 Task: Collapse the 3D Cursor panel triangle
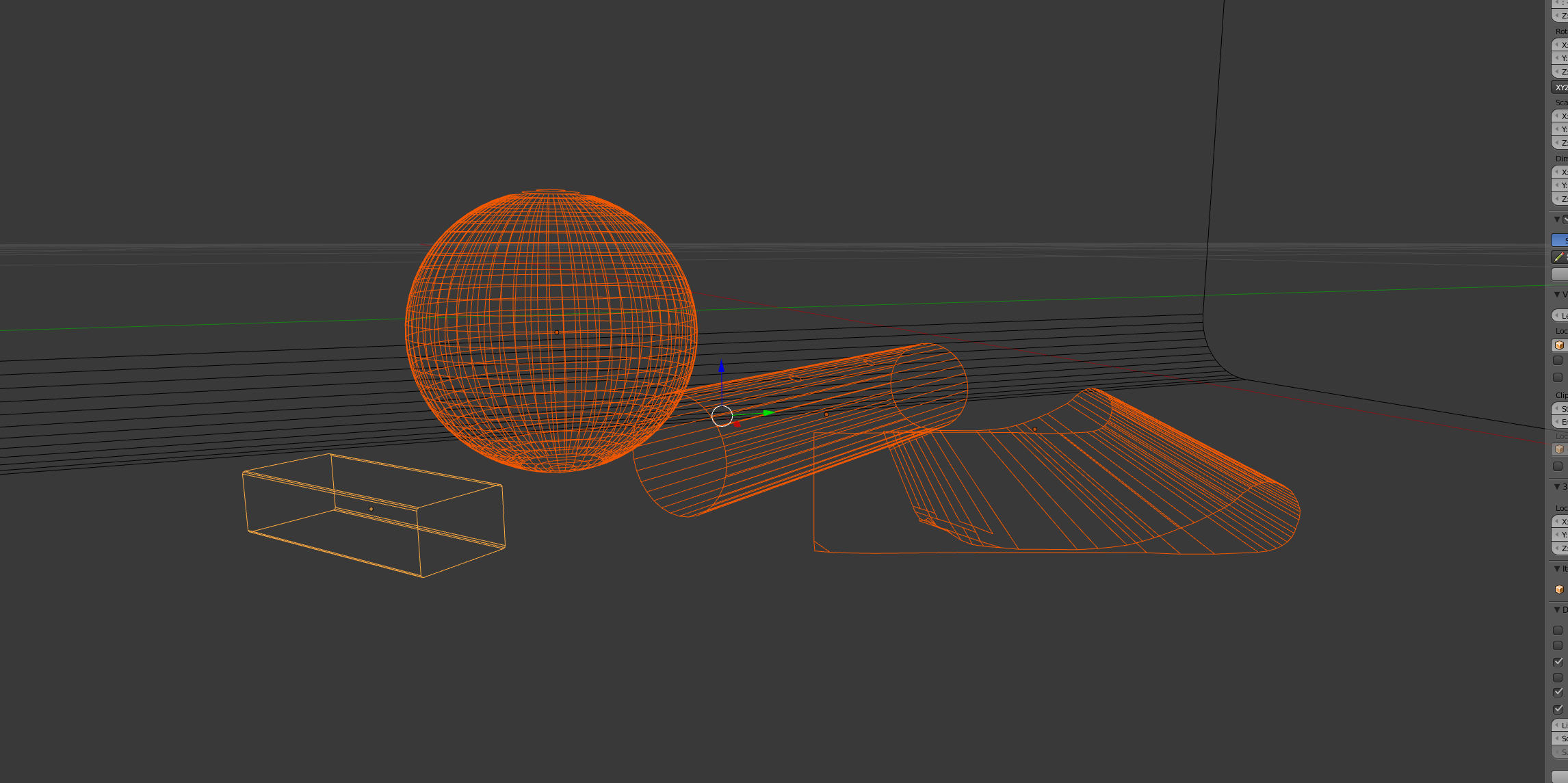click(1557, 487)
